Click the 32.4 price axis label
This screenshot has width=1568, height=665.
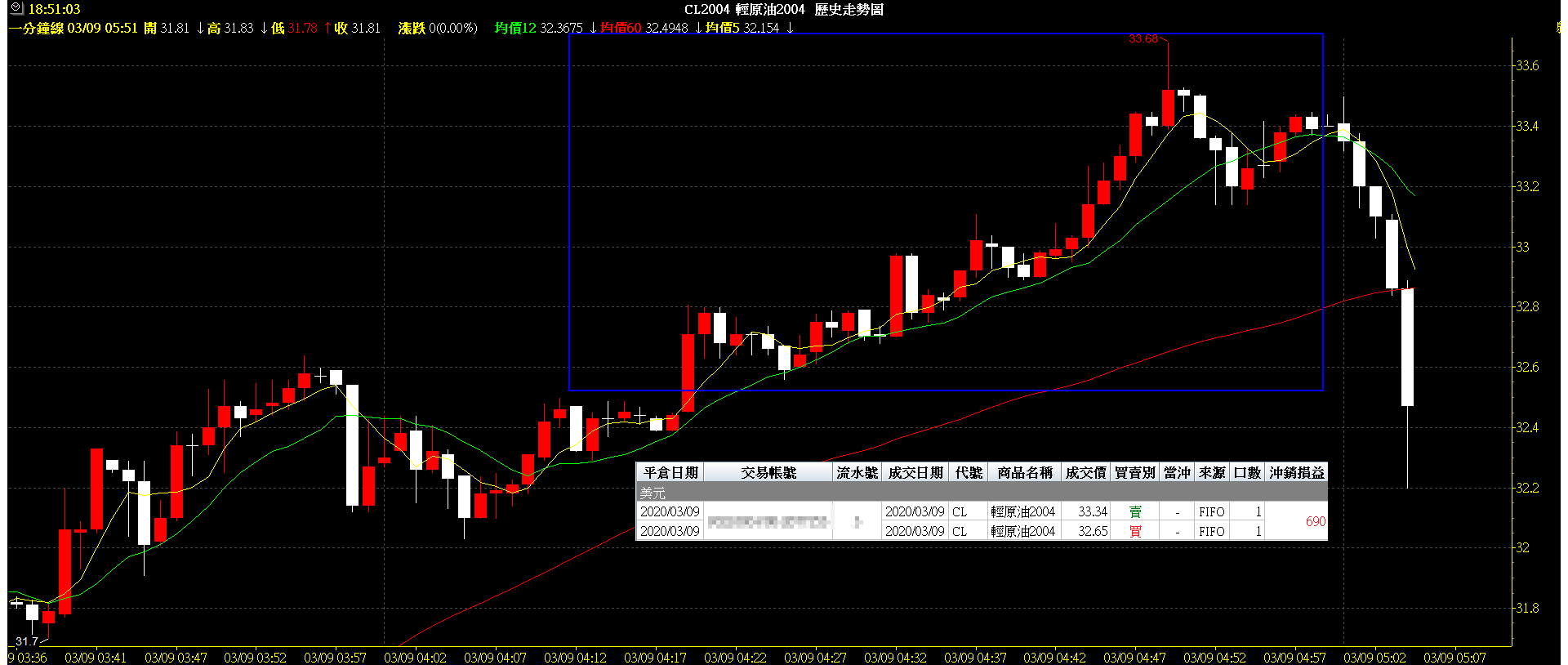pyautogui.click(x=1527, y=427)
